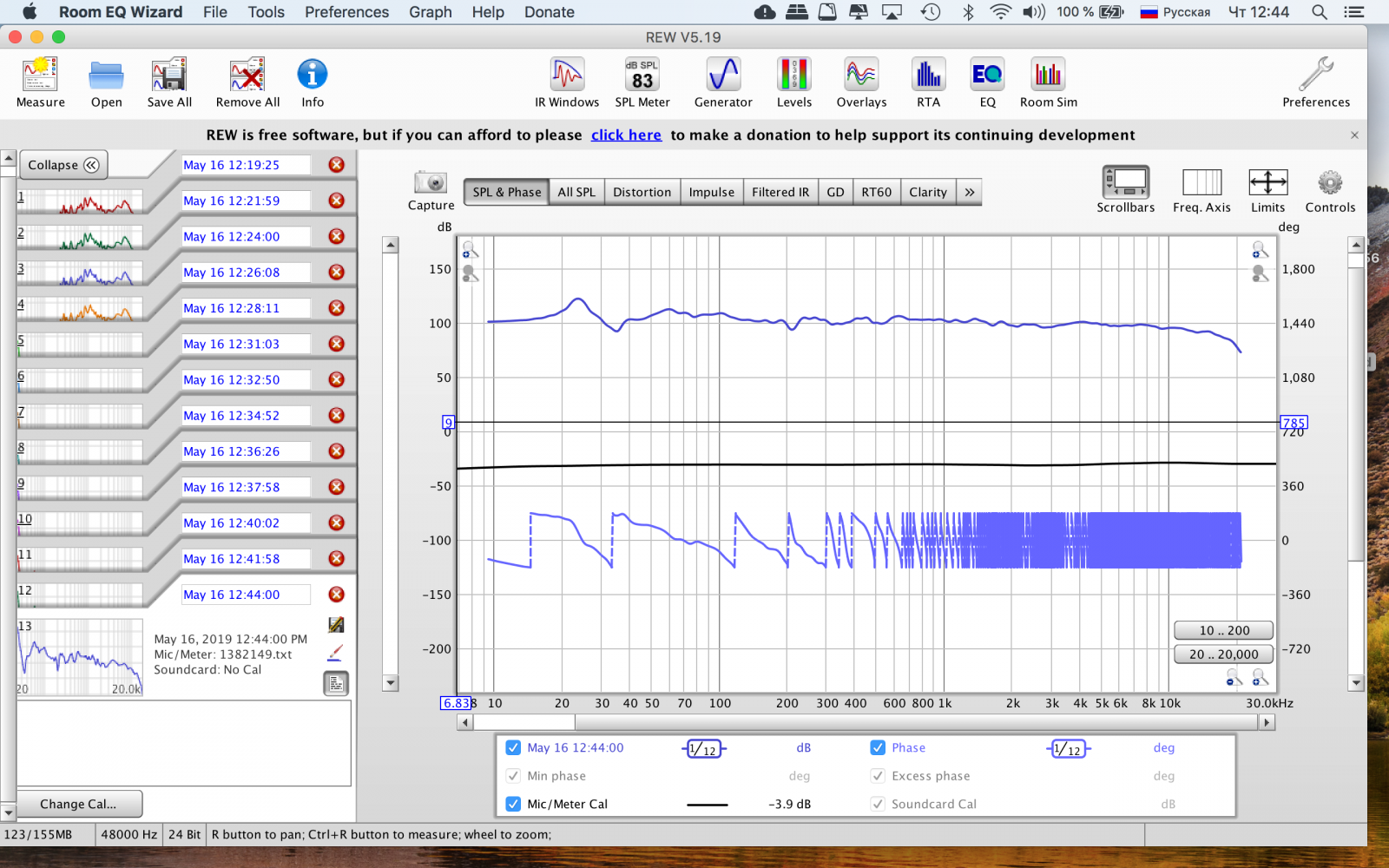Viewport: 1389px width, 868px height.
Task: Open the Tools menu
Action: 266,12
